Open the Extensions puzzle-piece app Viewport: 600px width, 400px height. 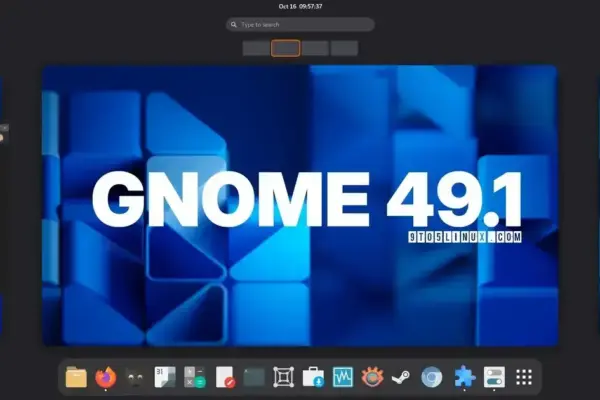click(465, 377)
